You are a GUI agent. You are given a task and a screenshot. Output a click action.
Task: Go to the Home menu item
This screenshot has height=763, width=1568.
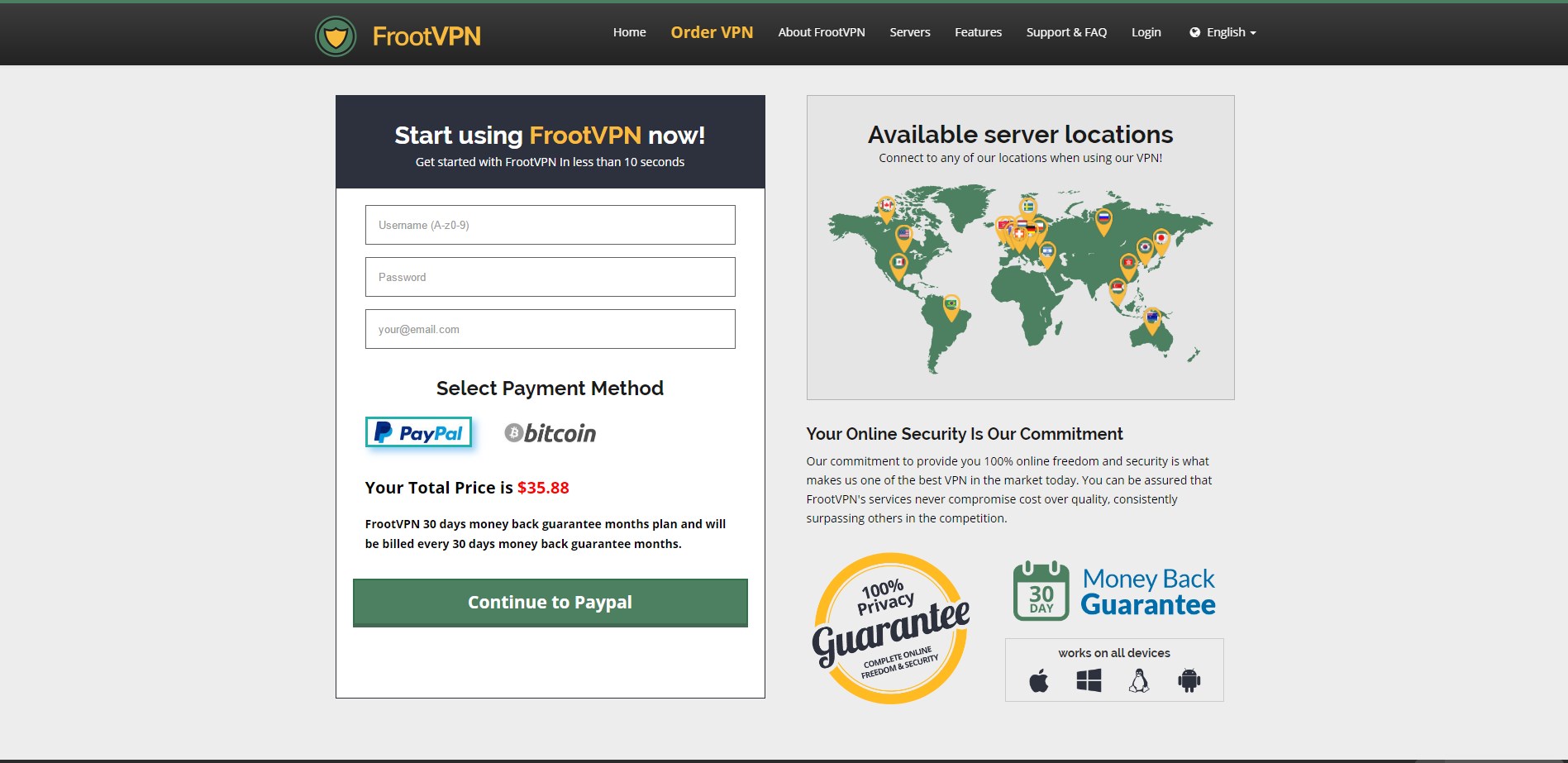pyautogui.click(x=630, y=32)
